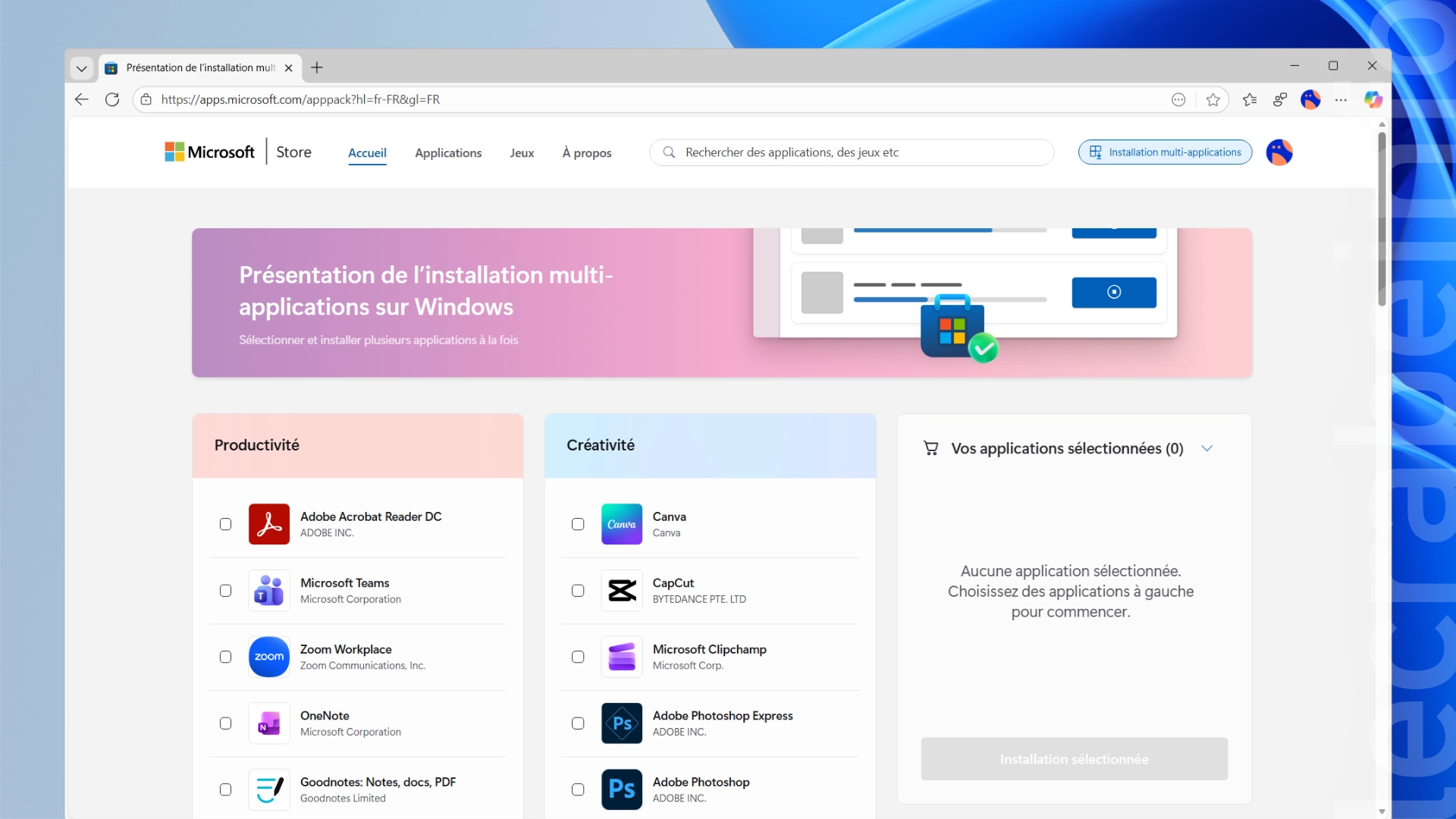The image size is (1456, 819).
Task: Click the Adobe Acrobat Reader DC icon
Action: (268, 524)
